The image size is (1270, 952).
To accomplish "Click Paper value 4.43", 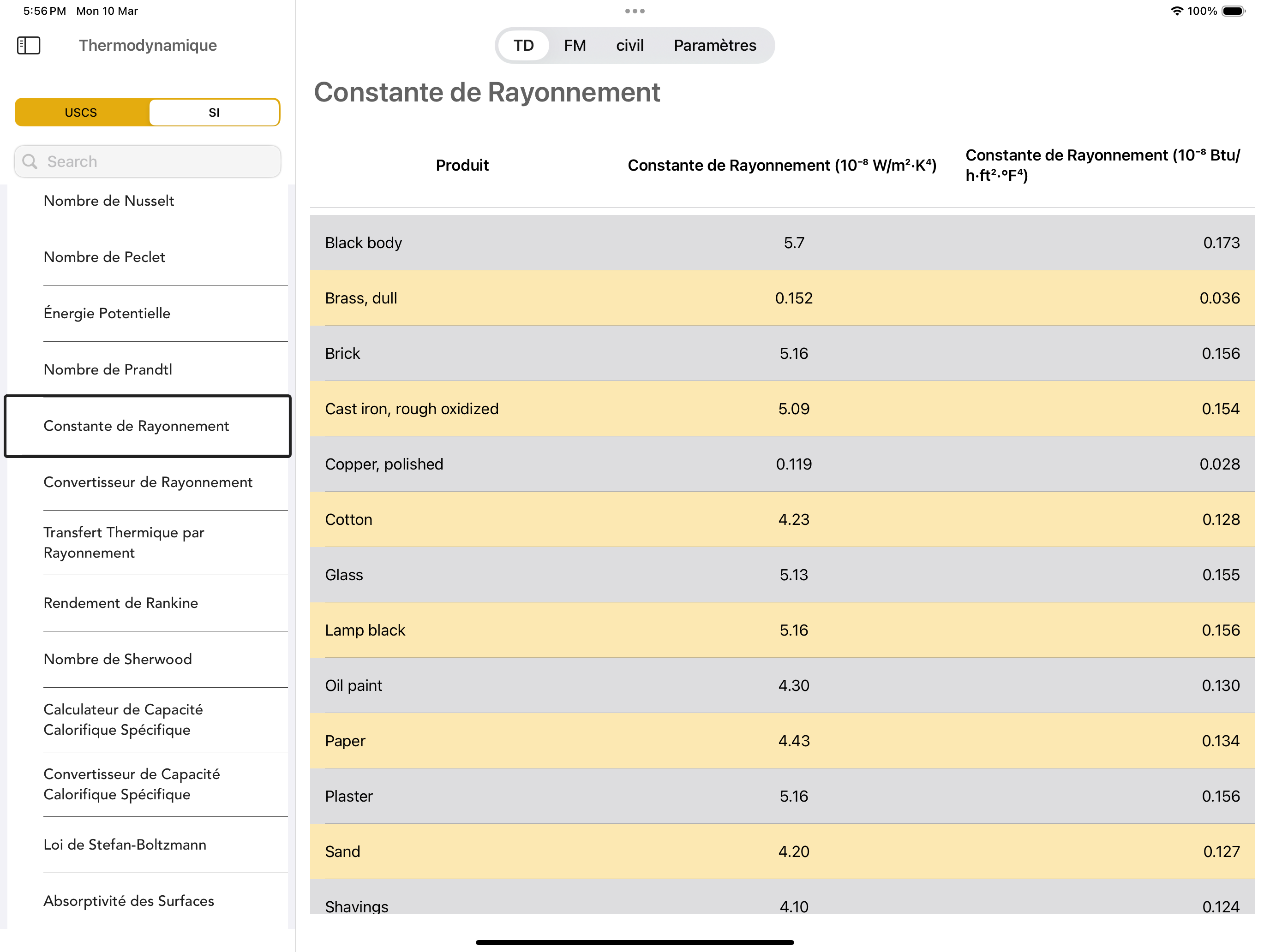I will 794,741.
